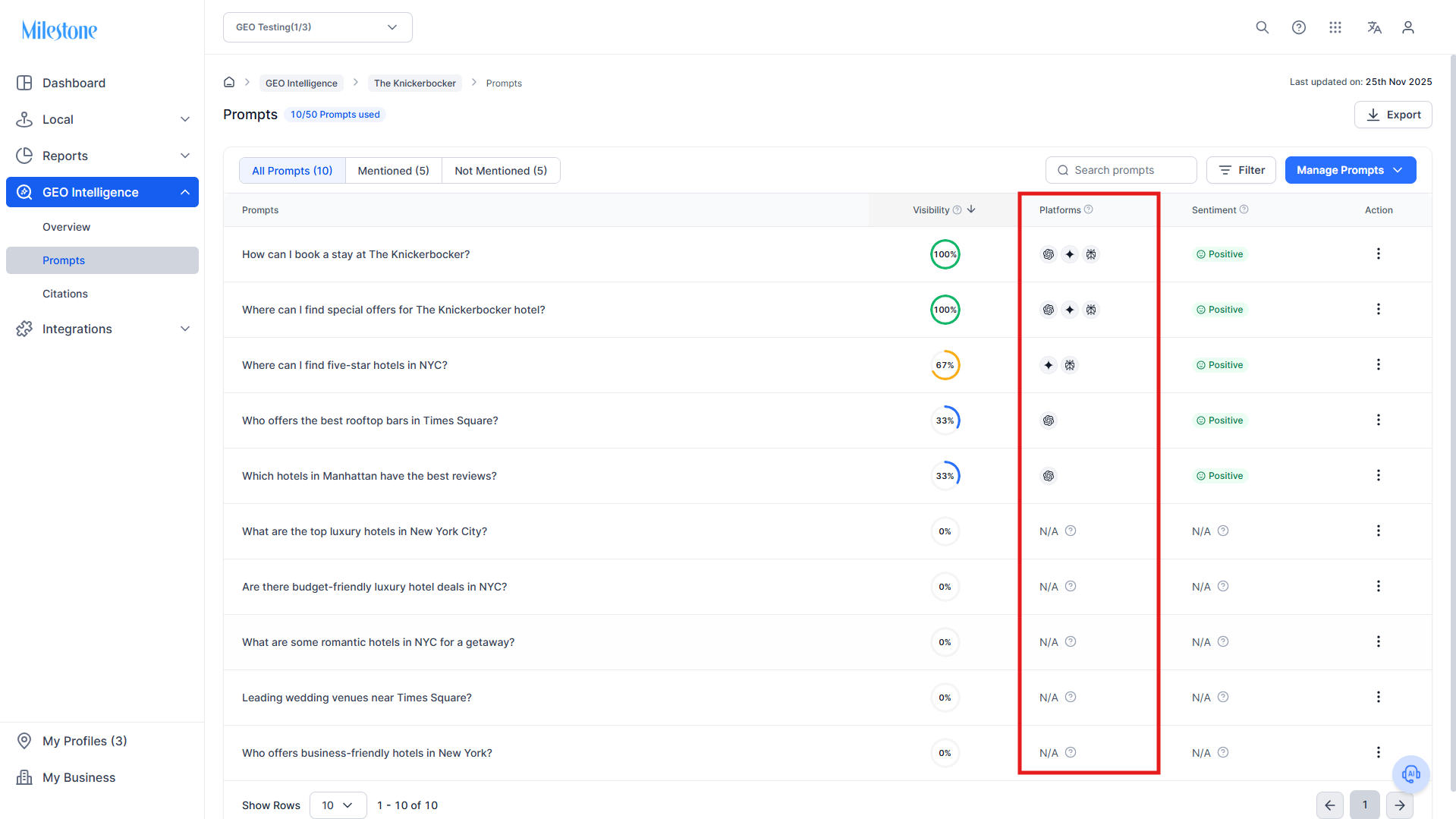Open the Show Rows count dropdown

click(338, 805)
